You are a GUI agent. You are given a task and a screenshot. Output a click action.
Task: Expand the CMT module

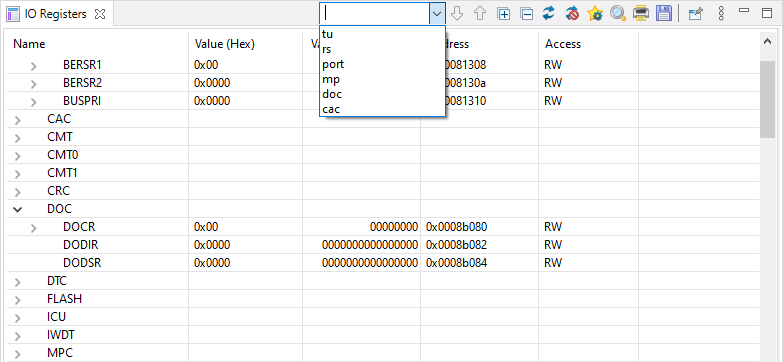pyautogui.click(x=17, y=138)
